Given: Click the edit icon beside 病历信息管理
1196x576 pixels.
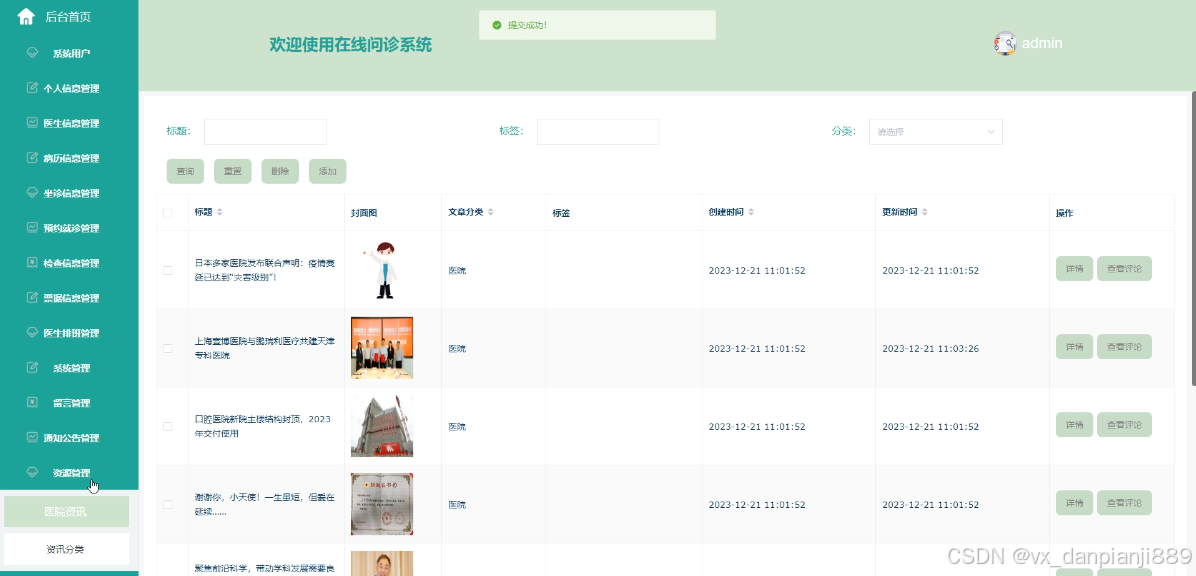Looking at the screenshot, I should pyautogui.click(x=32, y=158).
